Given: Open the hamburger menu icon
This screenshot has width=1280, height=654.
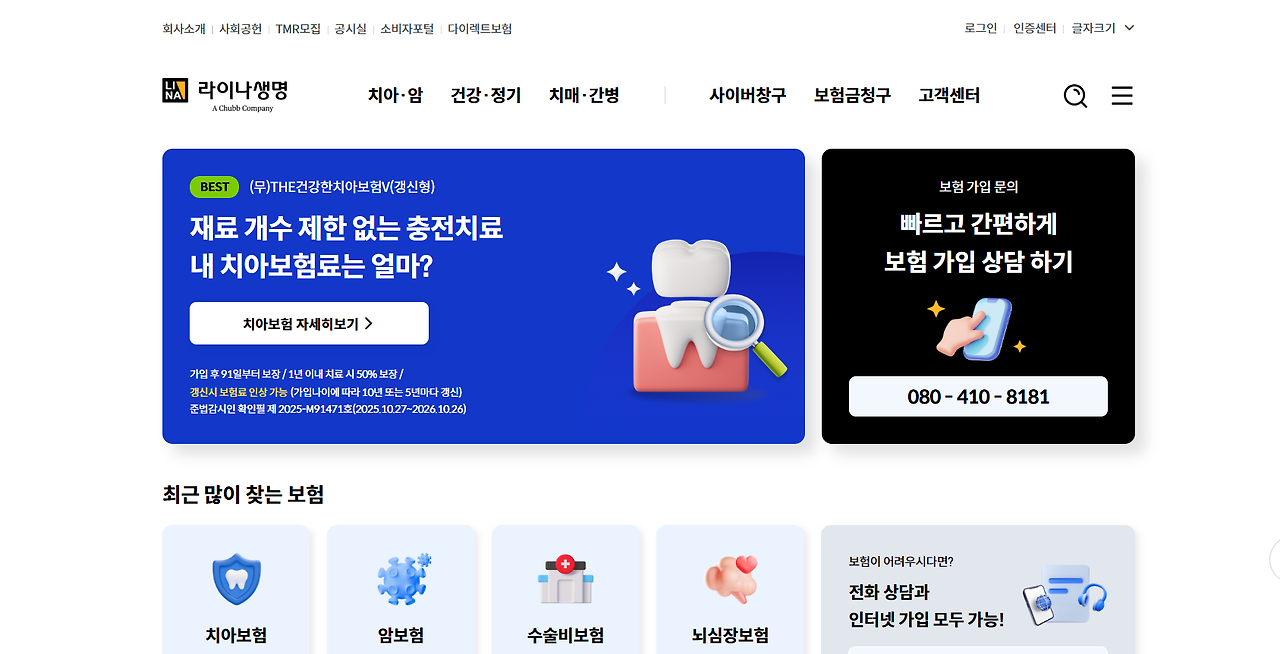Looking at the screenshot, I should (x=1122, y=96).
